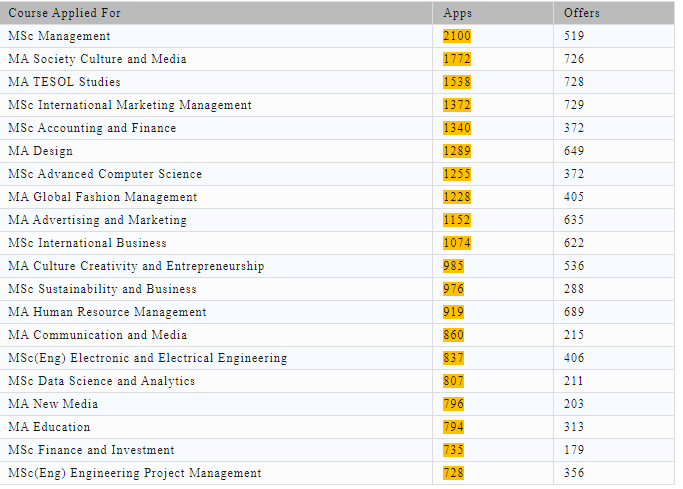Click the Offers value 635

coord(574,220)
